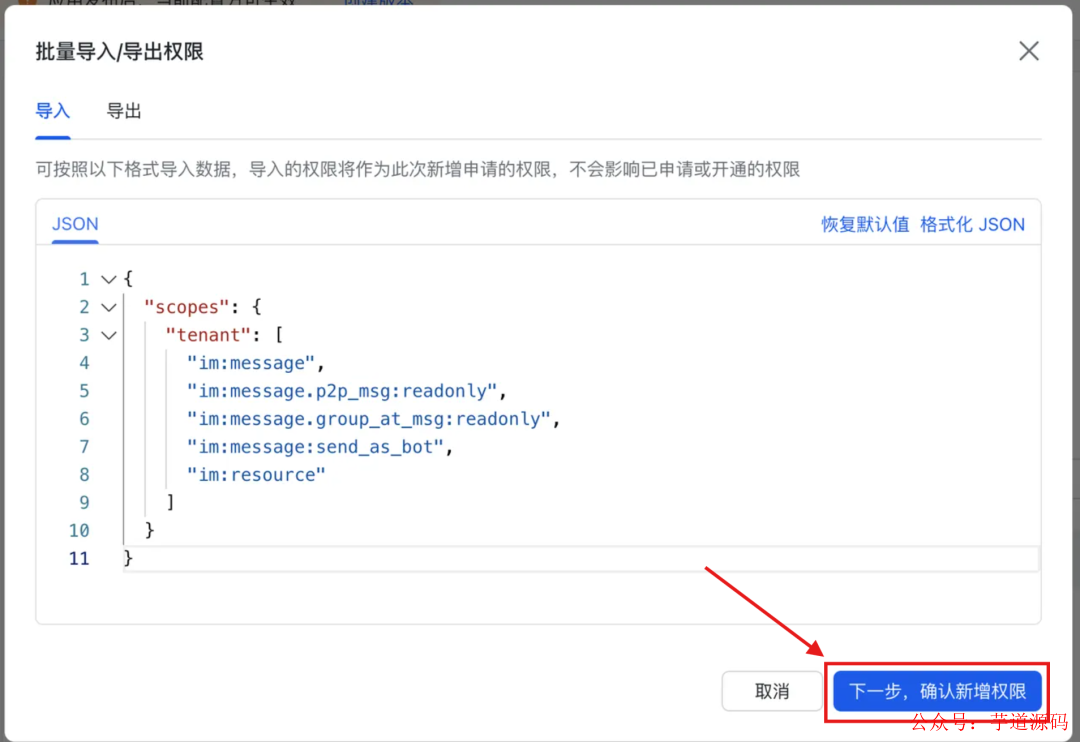This screenshot has width=1080, height=742.
Task: Select the 导入 tab
Action: [52, 112]
